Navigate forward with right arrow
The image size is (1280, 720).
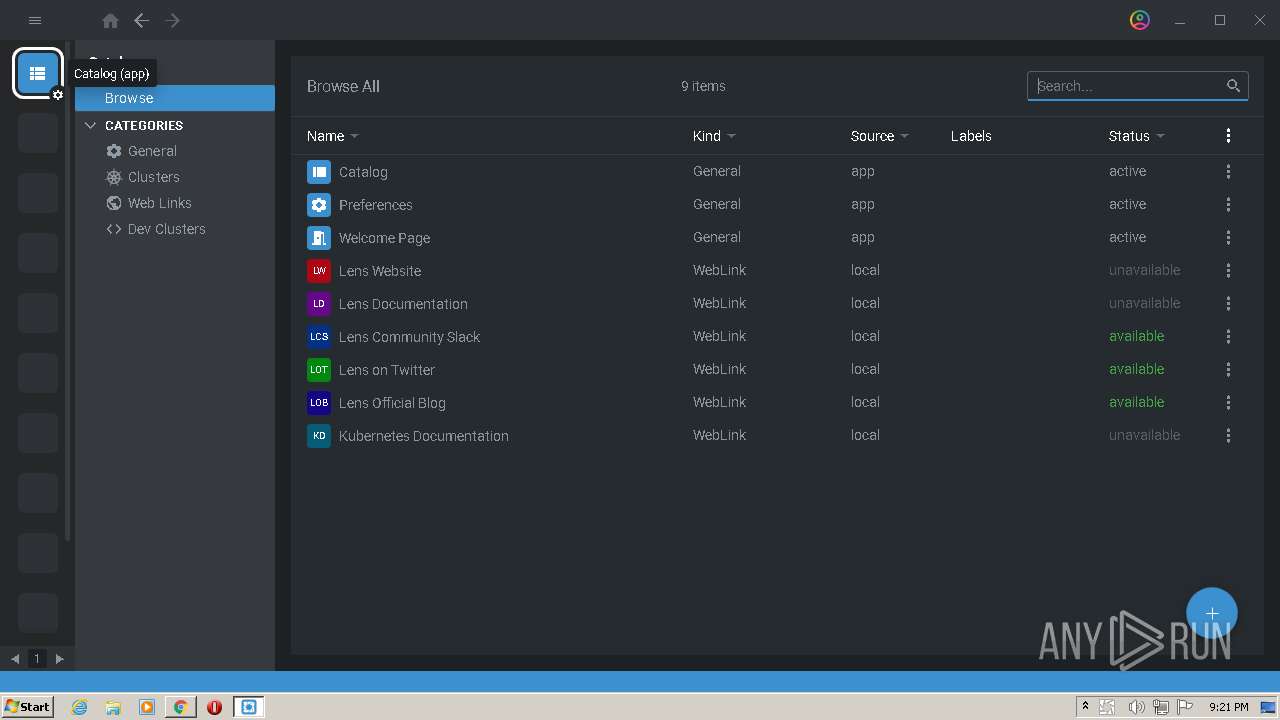173,20
